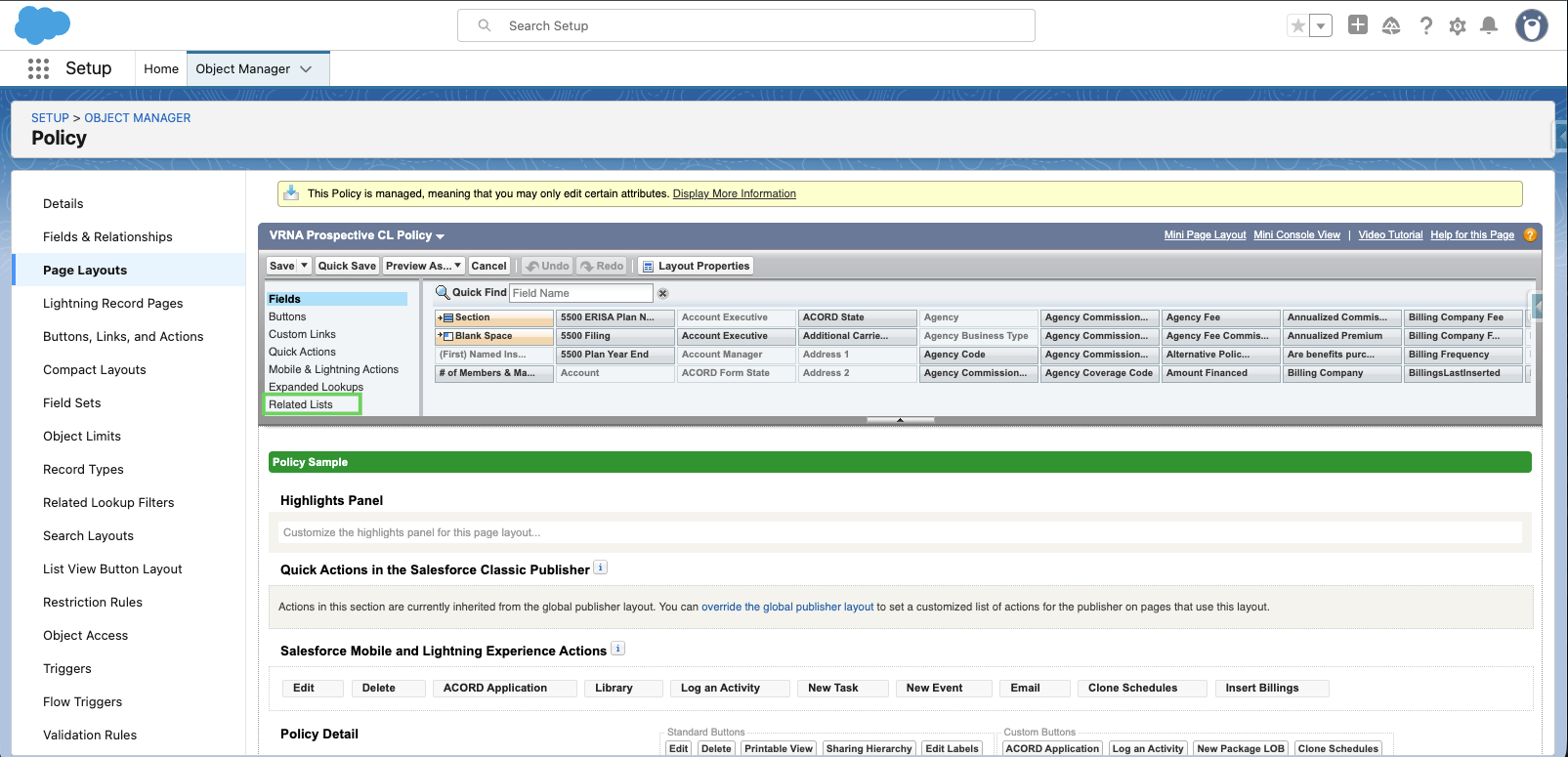Select the Sharing Hierarchy standard button
1568x757 pixels.
click(869, 749)
